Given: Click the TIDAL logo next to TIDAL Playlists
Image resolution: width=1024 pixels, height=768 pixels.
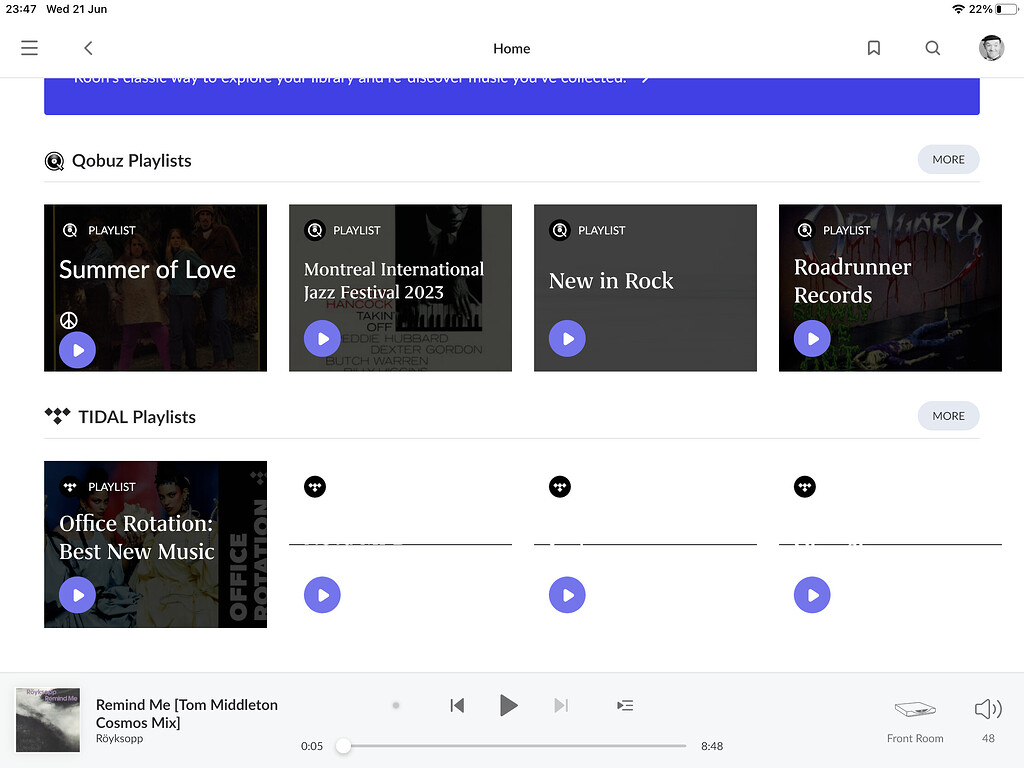Looking at the screenshot, I should [57, 416].
